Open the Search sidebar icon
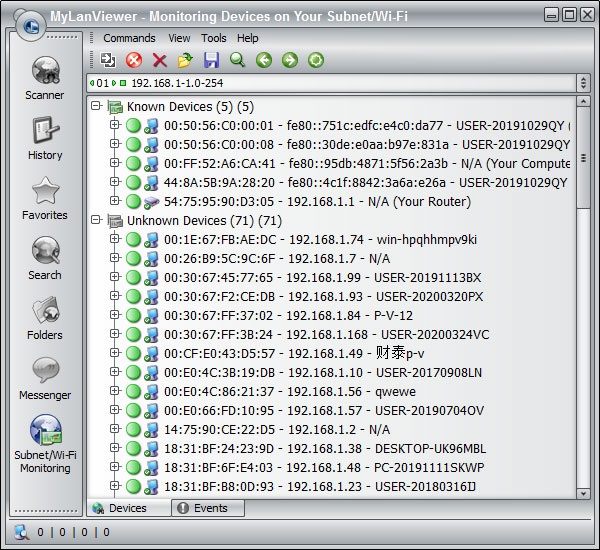600x550 pixels. coord(46,250)
